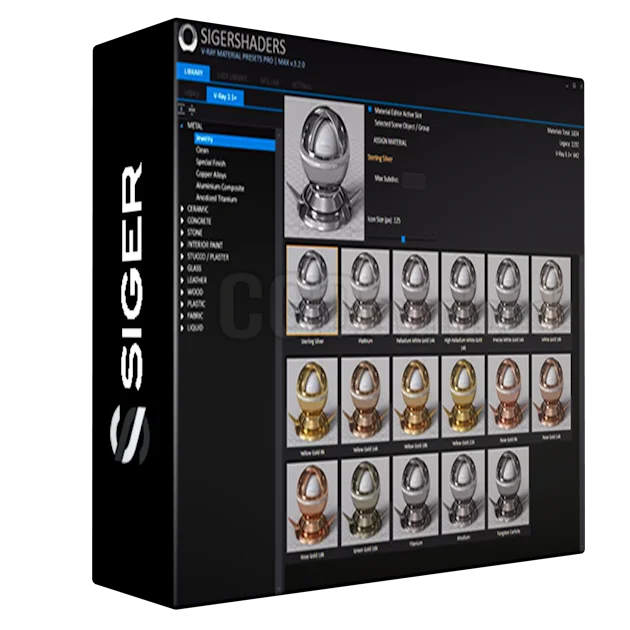Select the Sterling Silver material thumbnail
The image size is (630, 630).
pyautogui.click(x=312, y=290)
